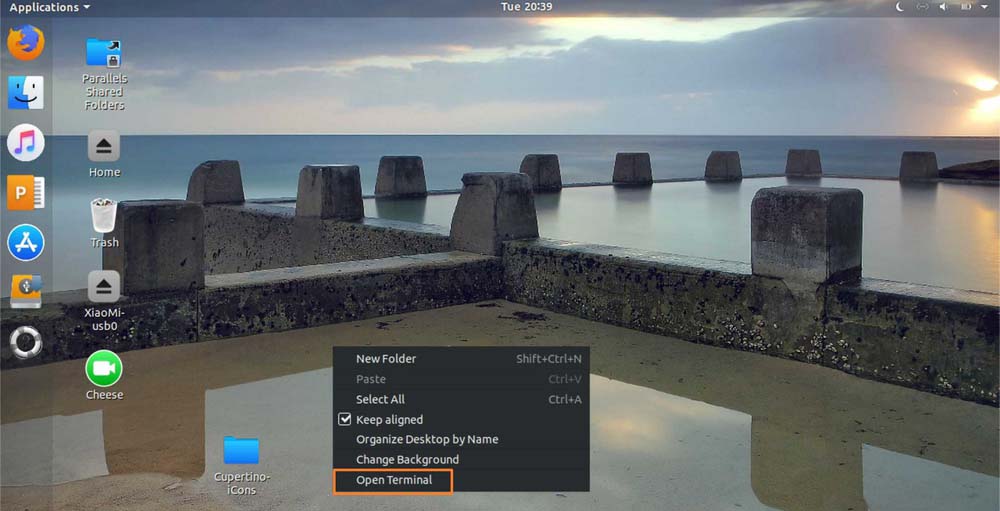Open the system menu arrow in top bar
Image resolution: width=1000 pixels, height=511 pixels.
985,7
